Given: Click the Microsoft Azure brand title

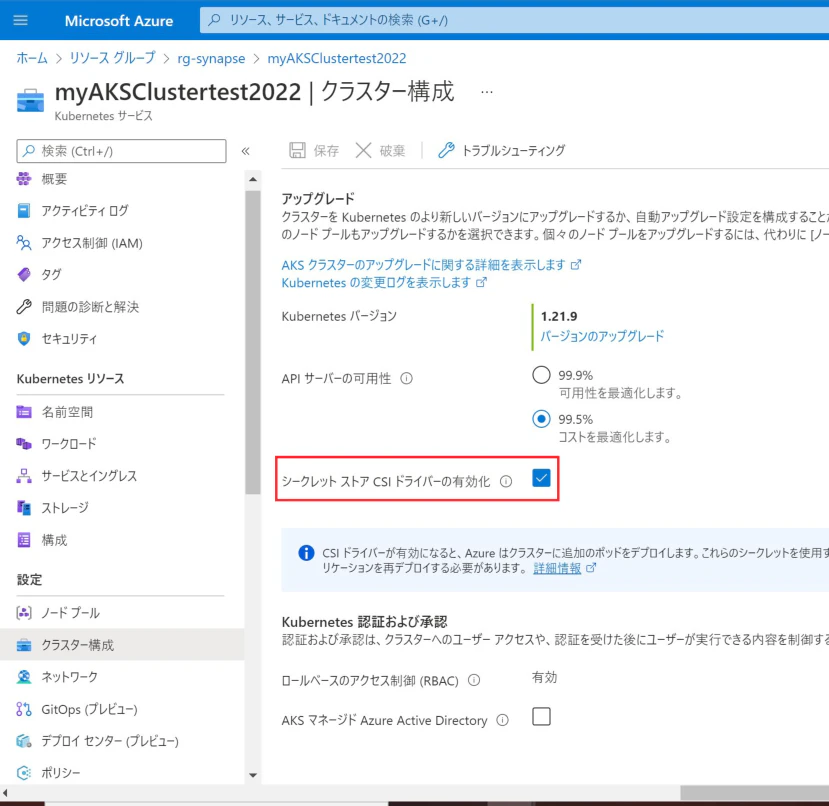Looking at the screenshot, I should (x=119, y=21).
